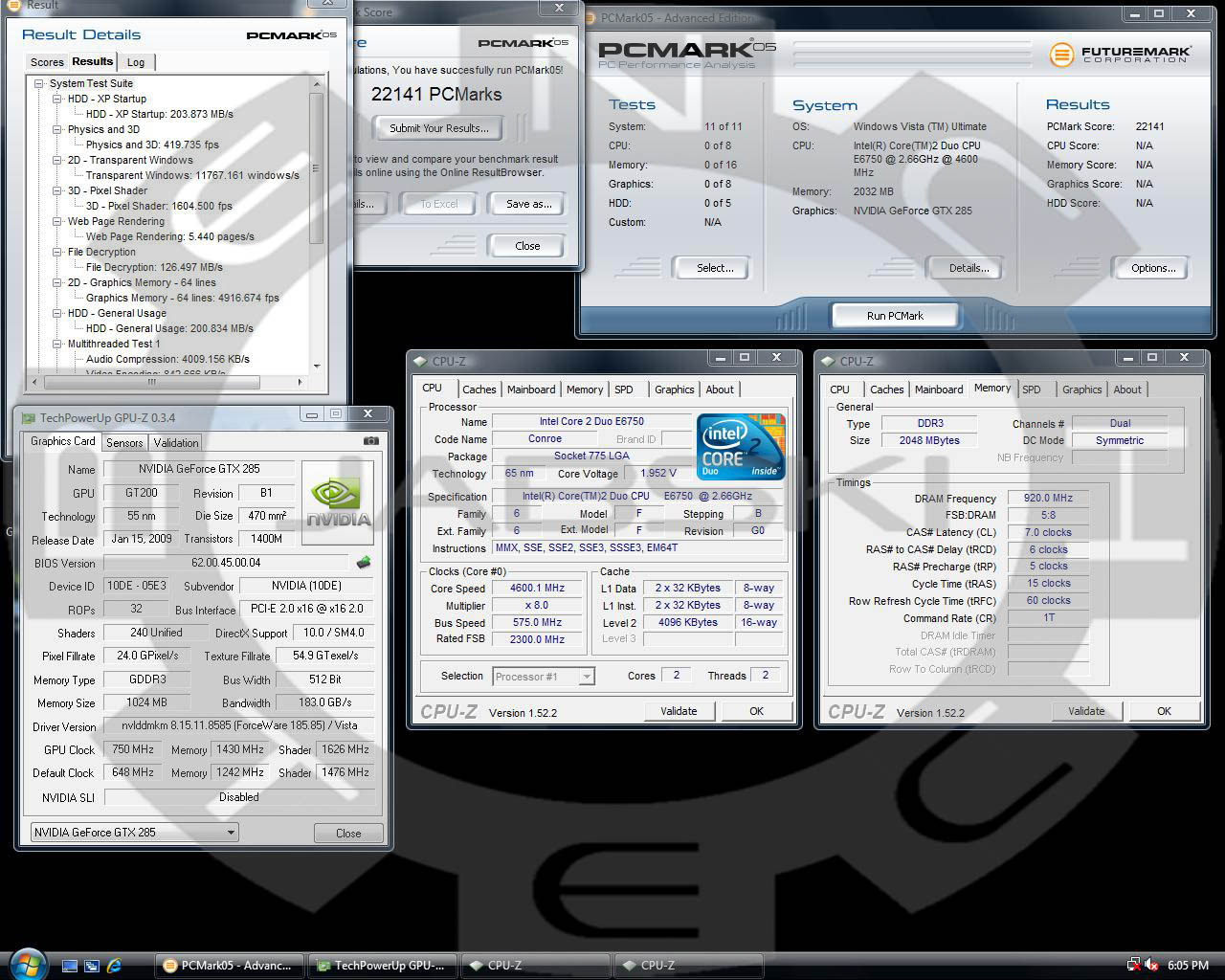Open the Graphics tab in the CPU-Z memory window
This screenshot has width=1225, height=980.
click(1081, 390)
